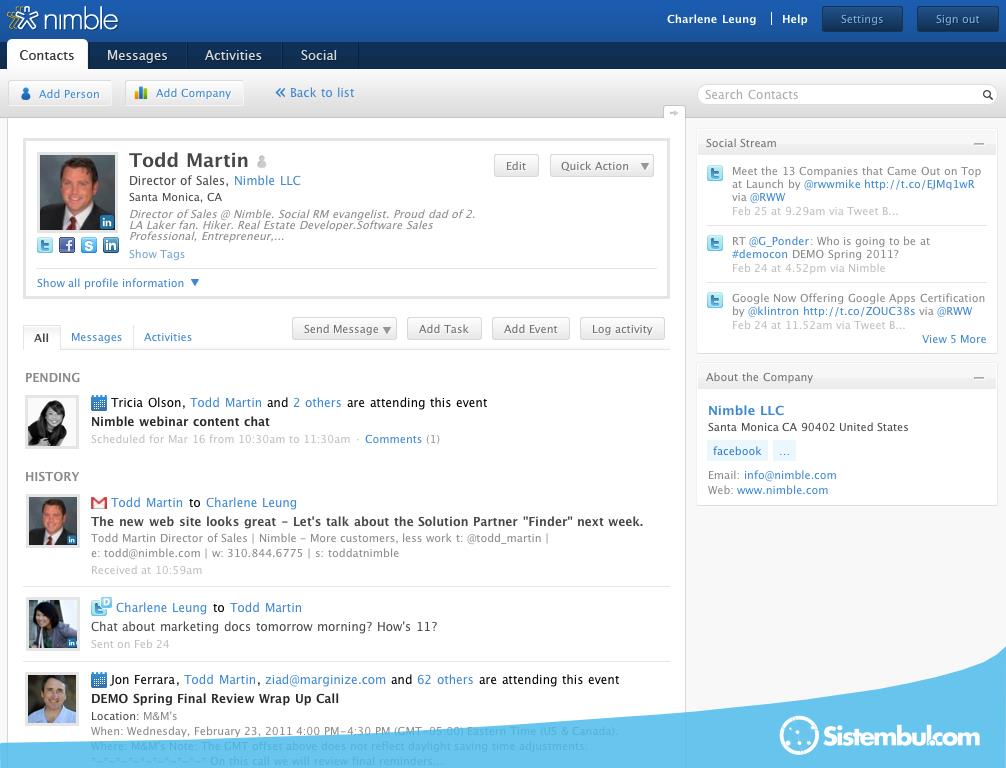Screen dimensions: 1006x768
Task: Click in the Search Contacts field
Action: pos(840,95)
